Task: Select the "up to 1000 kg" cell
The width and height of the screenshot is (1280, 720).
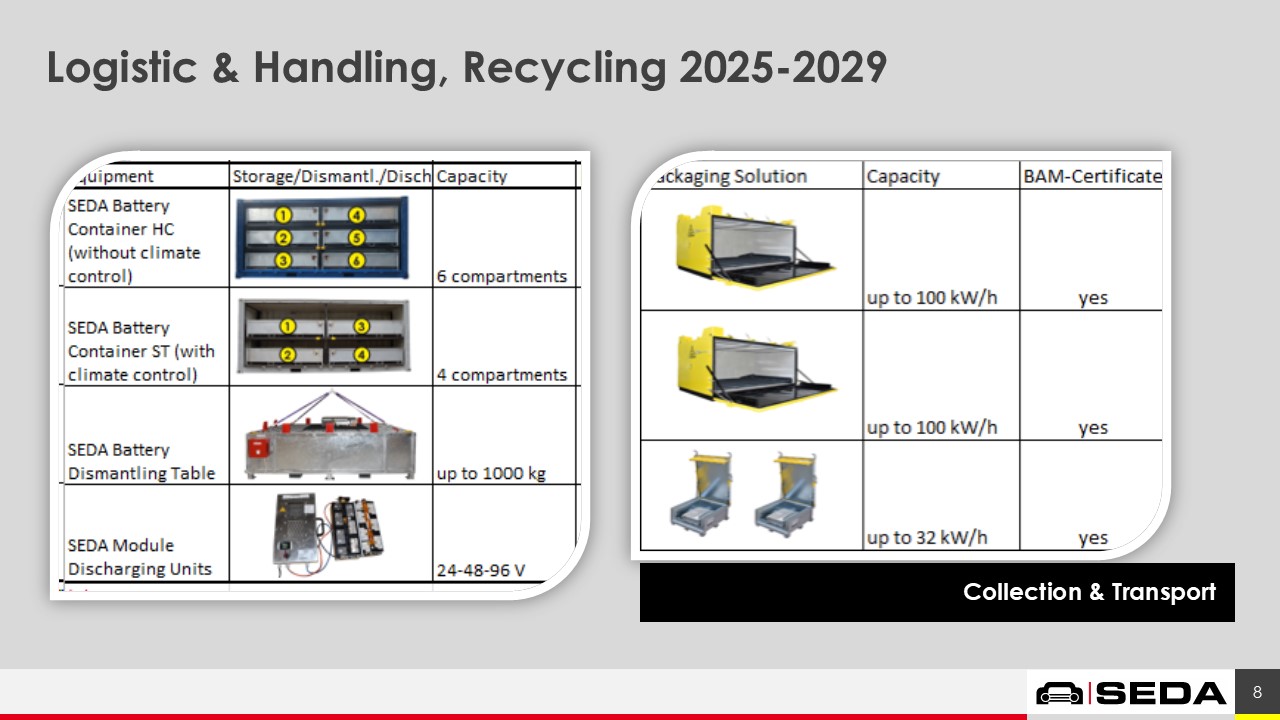Action: (x=491, y=473)
